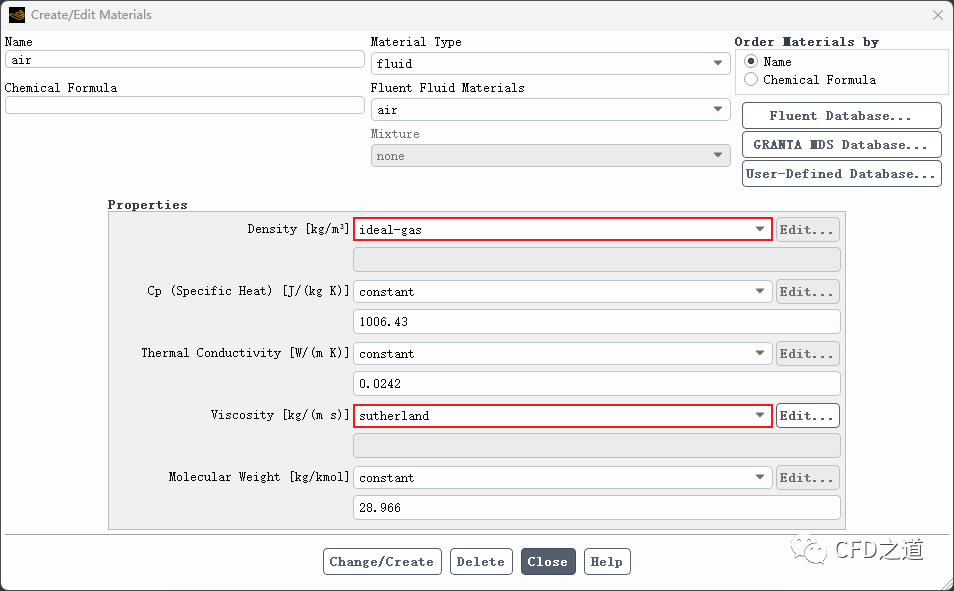954x591 pixels.
Task: Open Molecular Weight method dropdown
Action: pyautogui.click(x=562, y=478)
